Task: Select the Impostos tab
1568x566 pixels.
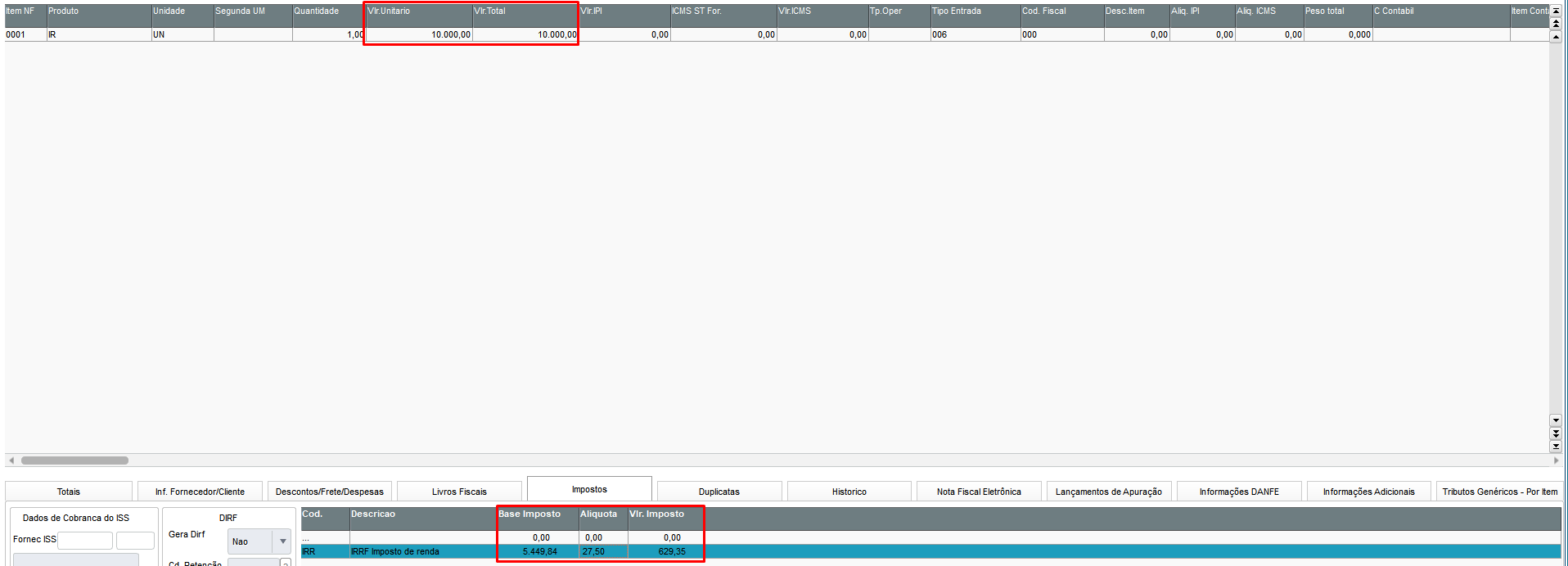Action: pos(589,489)
